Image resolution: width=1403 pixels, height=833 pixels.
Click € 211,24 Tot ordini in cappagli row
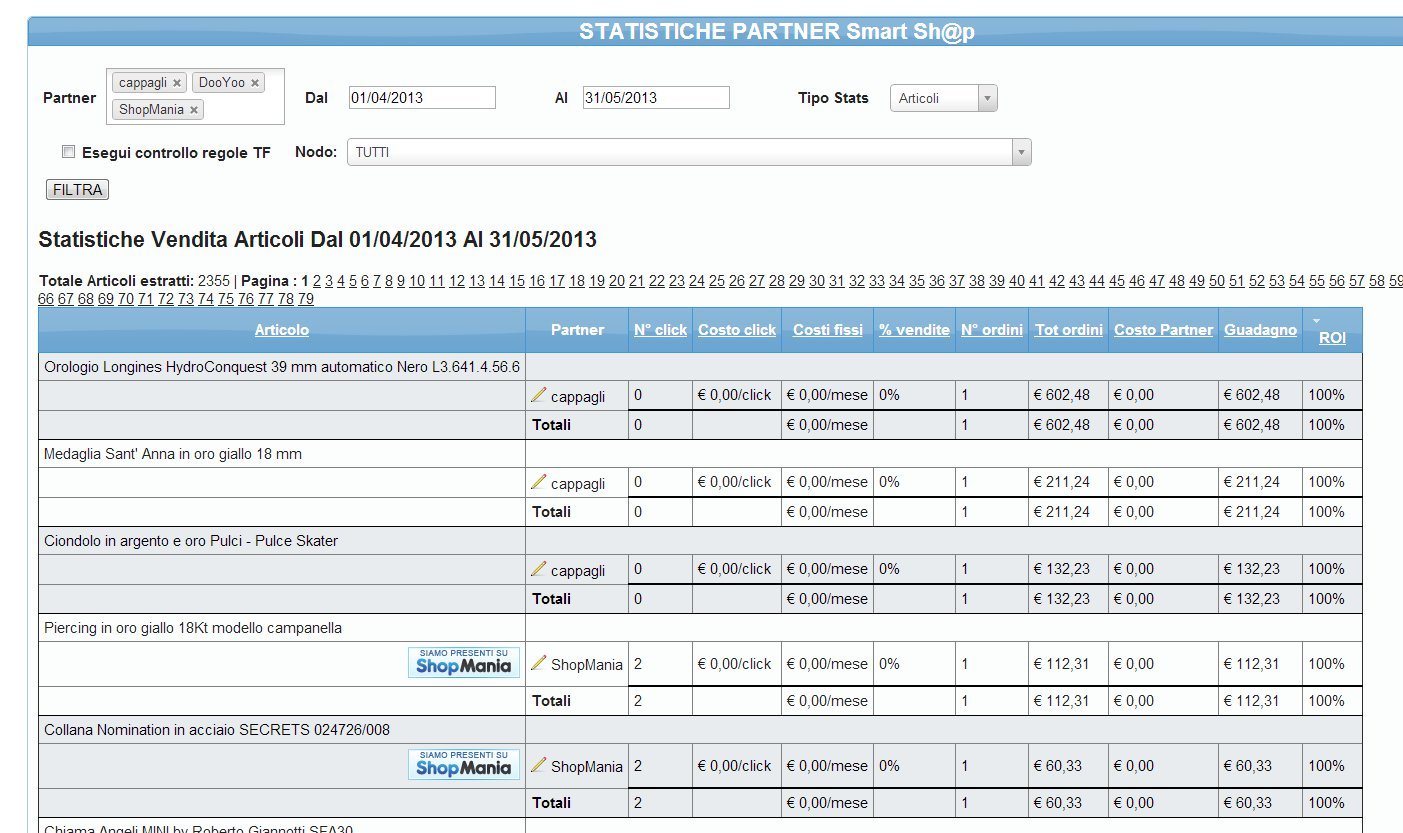[1062, 482]
